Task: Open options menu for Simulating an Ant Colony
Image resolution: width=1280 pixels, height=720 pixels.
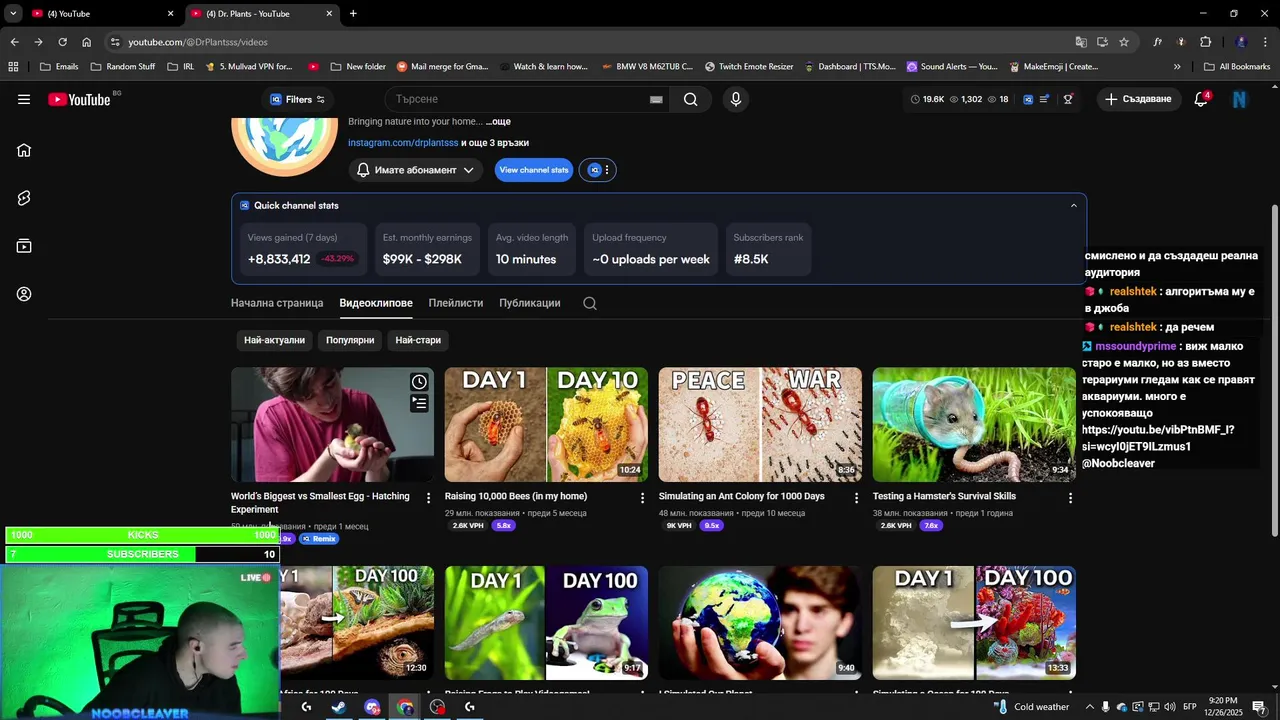Action: click(856, 497)
